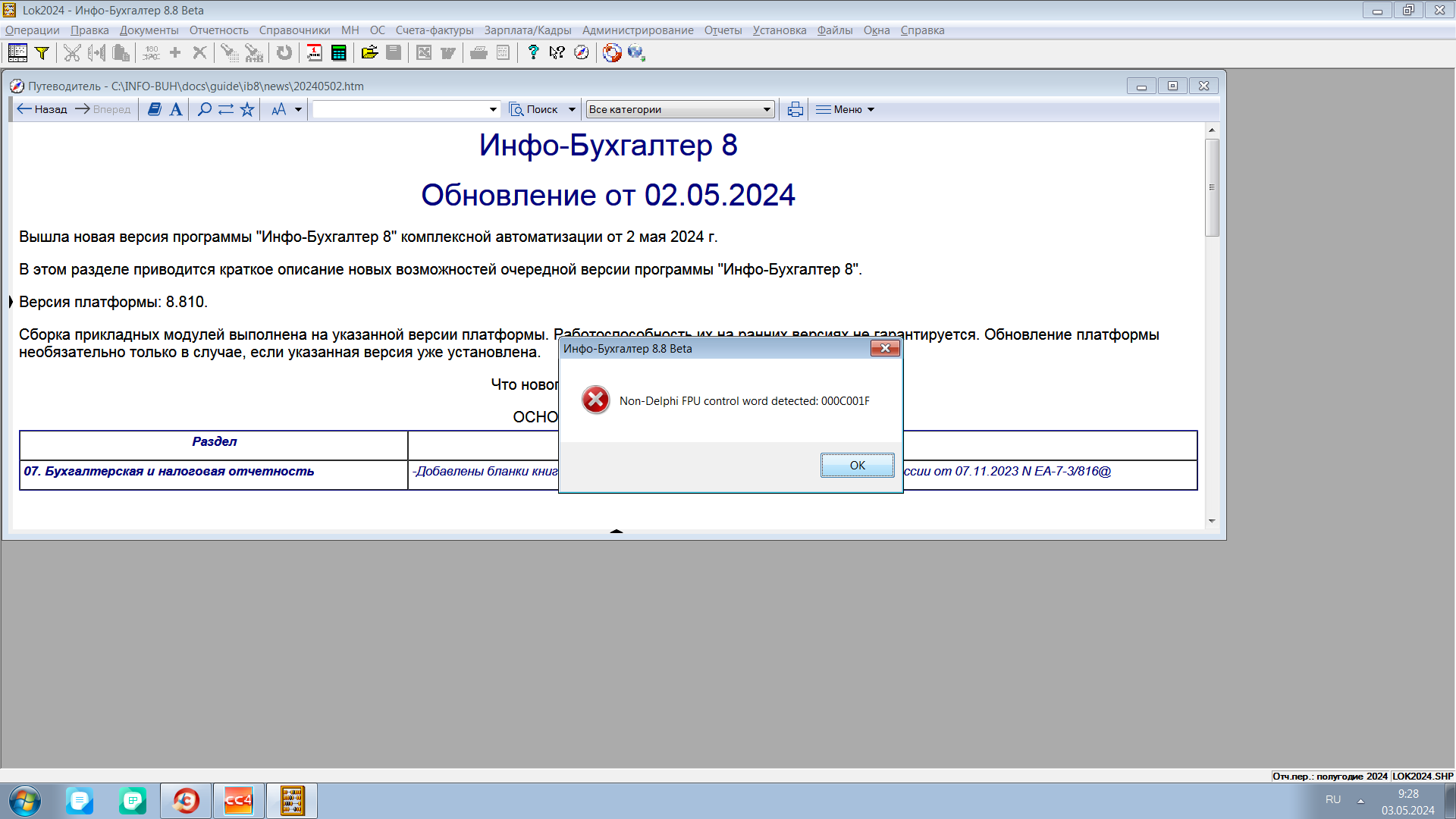Screen dimensions: 1456x819
Task: Open the calendar date icon
Action: tap(314, 52)
